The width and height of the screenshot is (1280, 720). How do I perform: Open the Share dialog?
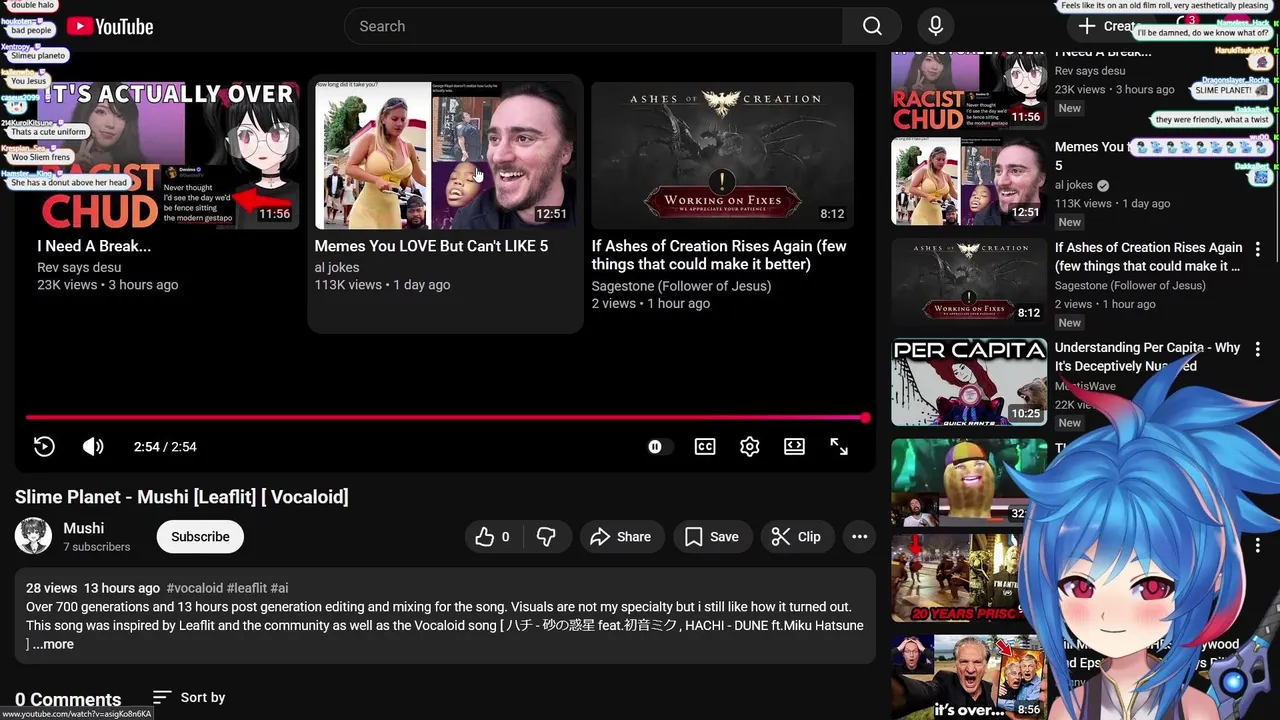pos(621,537)
